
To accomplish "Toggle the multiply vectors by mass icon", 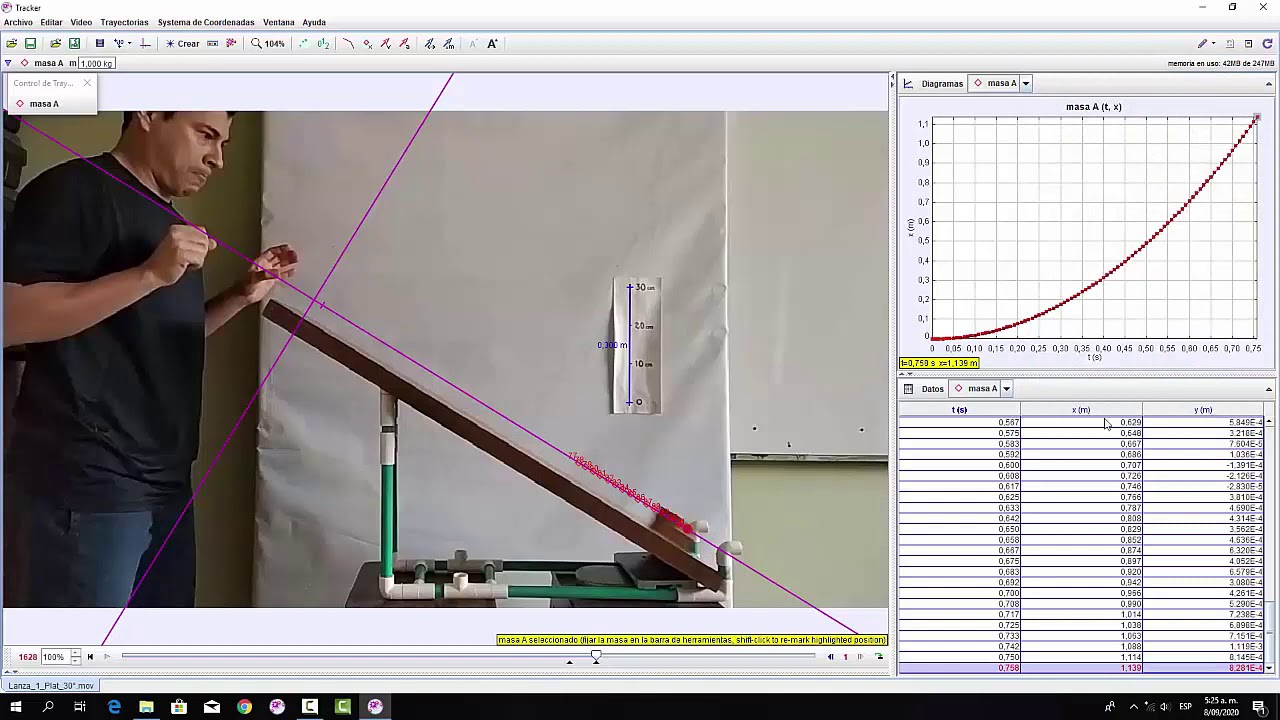I will coord(449,44).
